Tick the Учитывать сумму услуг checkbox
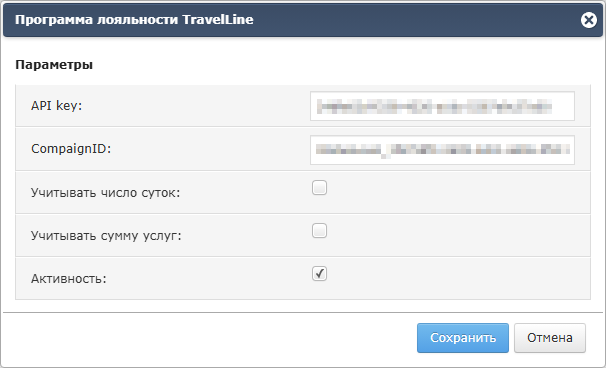The image size is (606, 368). coord(319,231)
